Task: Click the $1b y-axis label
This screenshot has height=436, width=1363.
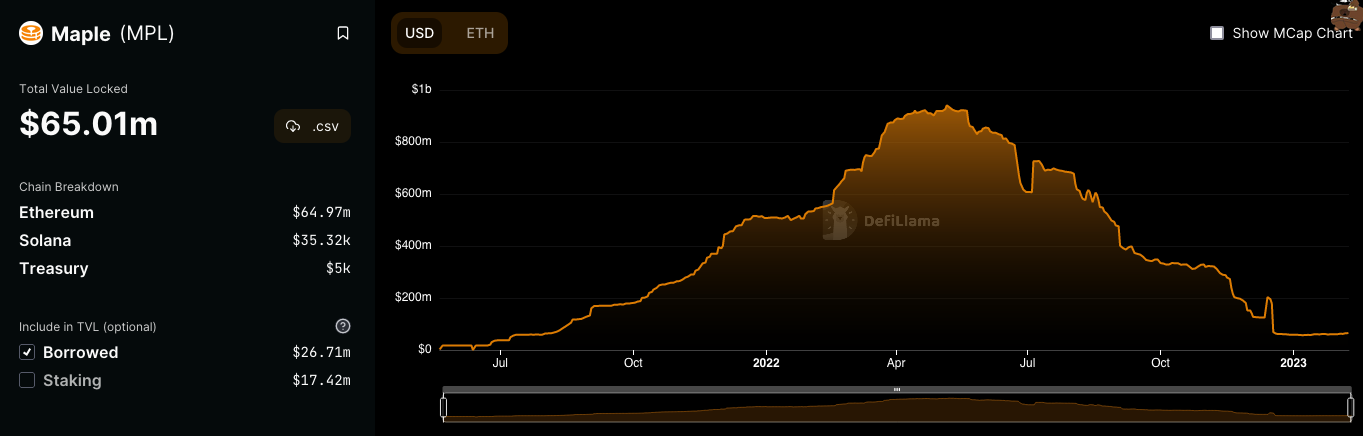Action: click(x=421, y=90)
